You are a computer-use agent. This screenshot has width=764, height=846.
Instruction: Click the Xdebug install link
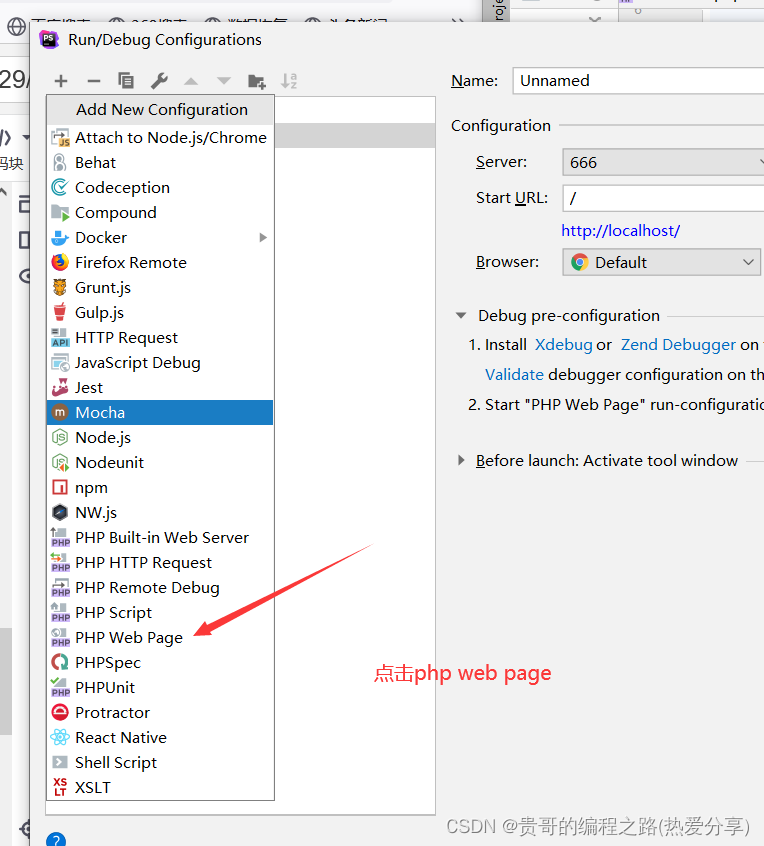pyautogui.click(x=563, y=344)
